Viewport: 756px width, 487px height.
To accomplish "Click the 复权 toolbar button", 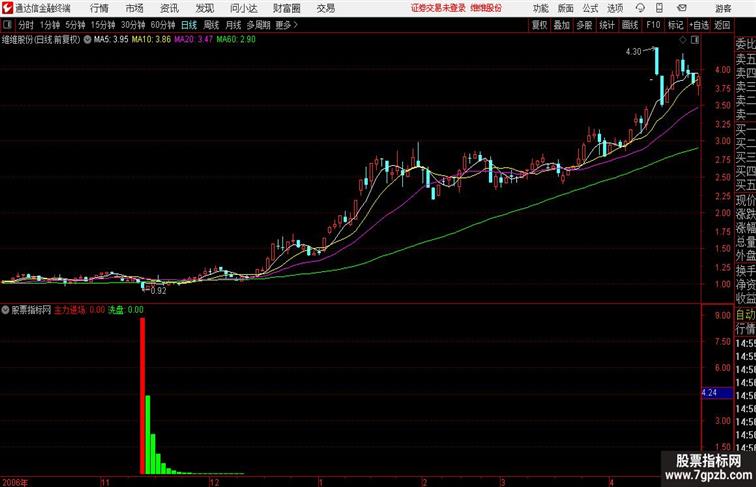I will [x=540, y=25].
